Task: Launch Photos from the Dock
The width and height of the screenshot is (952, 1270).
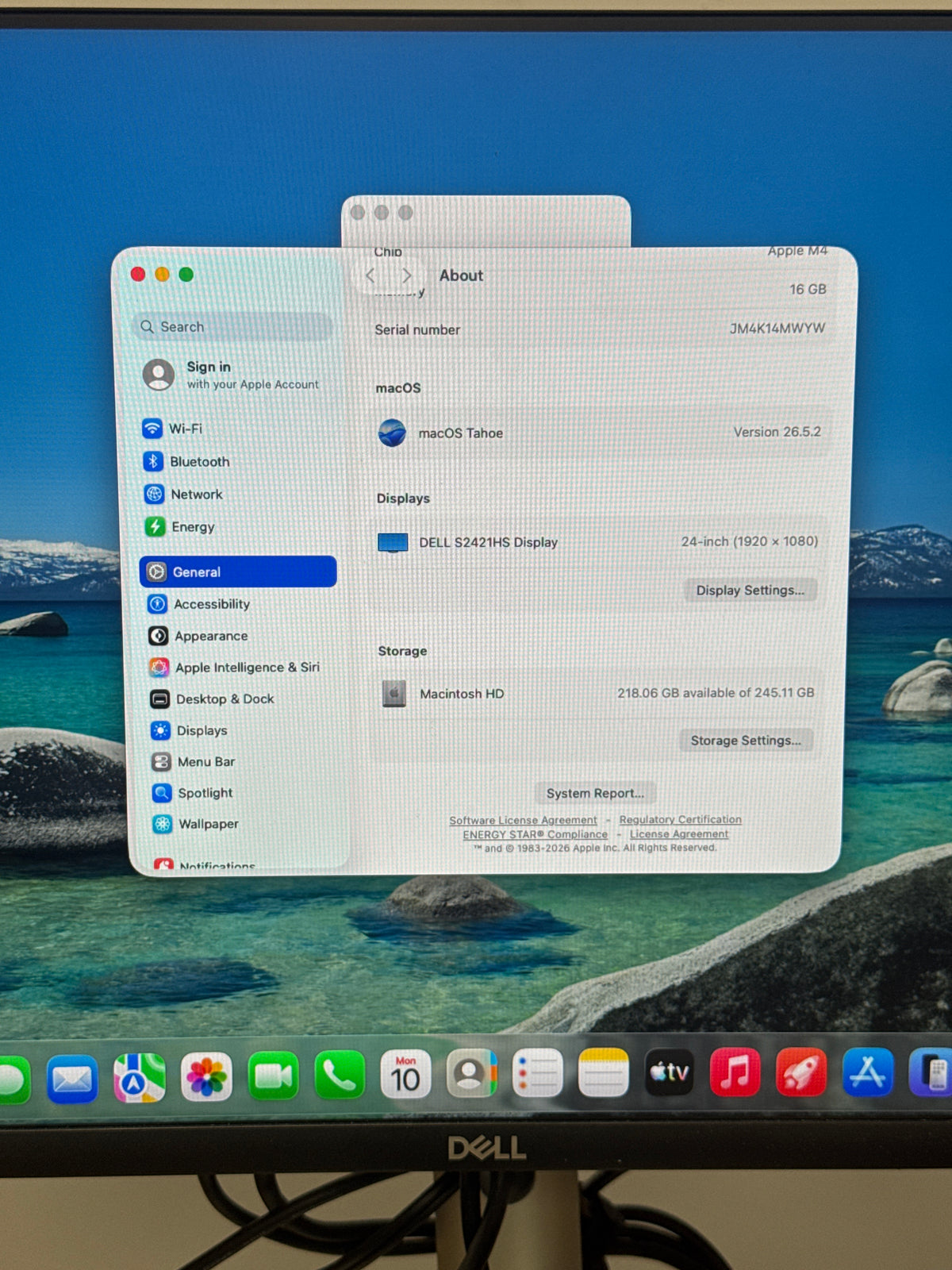Action: point(206,1077)
